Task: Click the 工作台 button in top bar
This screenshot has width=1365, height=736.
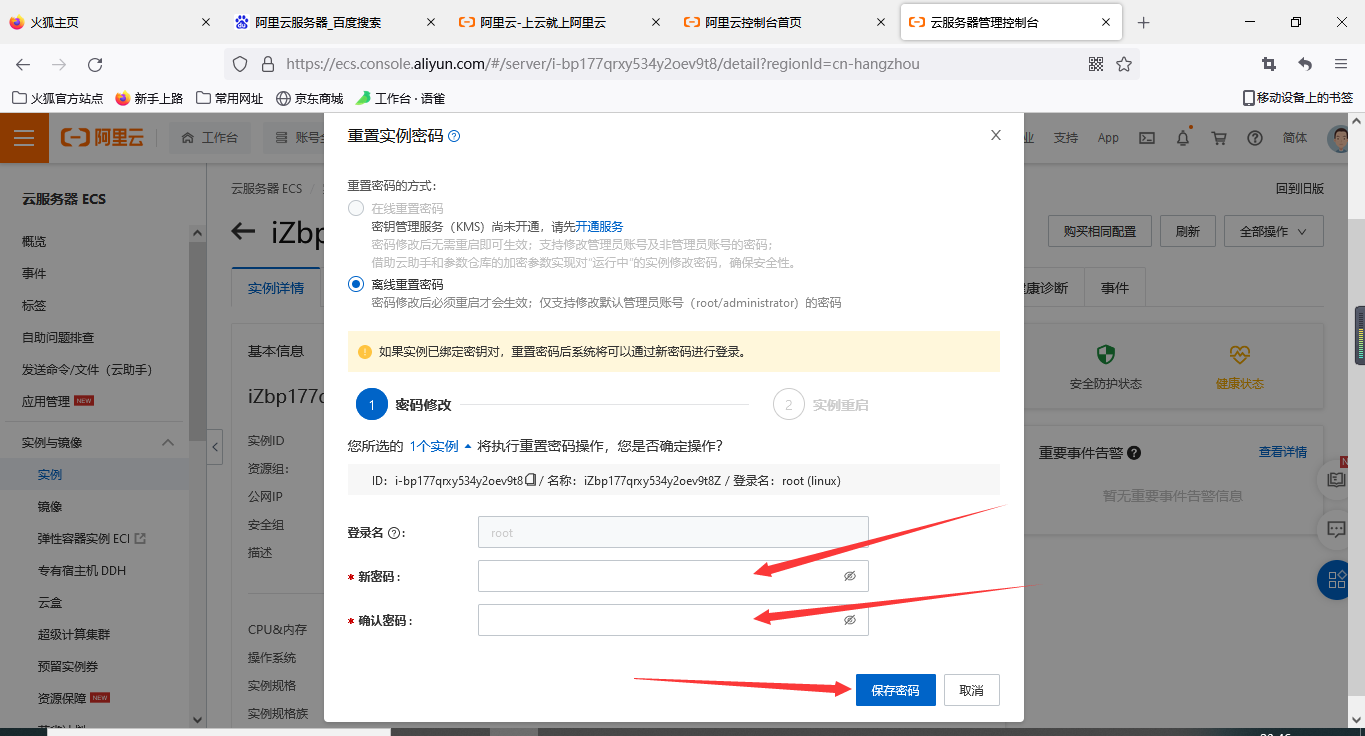Action: (x=210, y=138)
